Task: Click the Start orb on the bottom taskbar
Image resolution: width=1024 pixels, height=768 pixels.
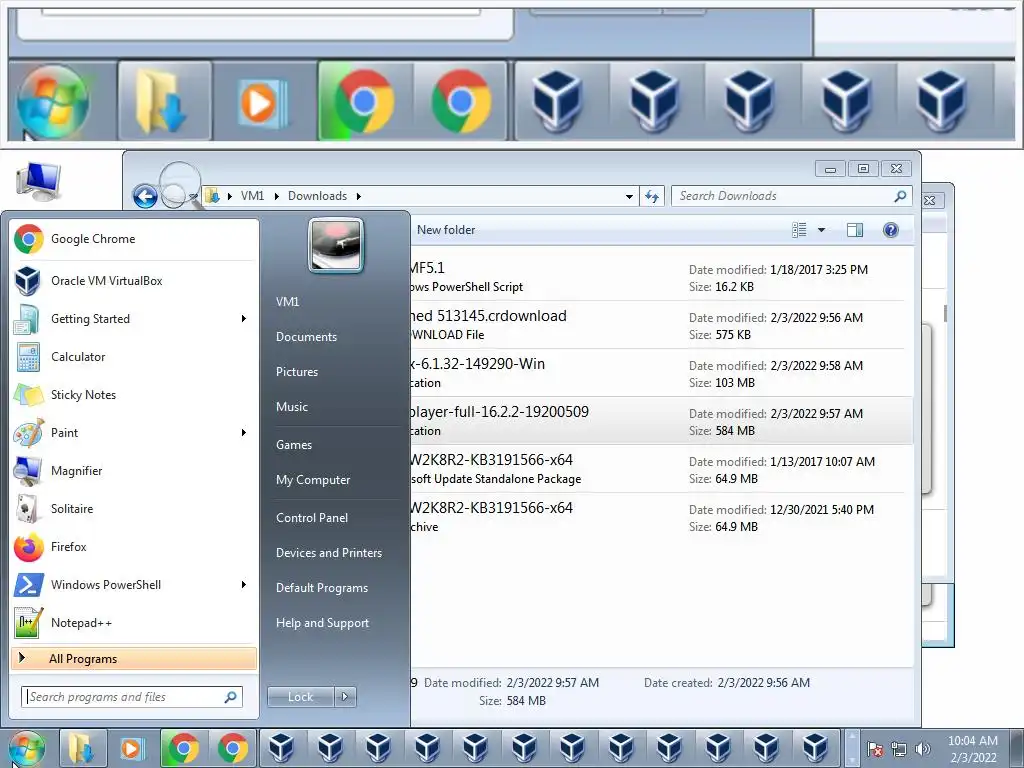Action: coord(27,749)
